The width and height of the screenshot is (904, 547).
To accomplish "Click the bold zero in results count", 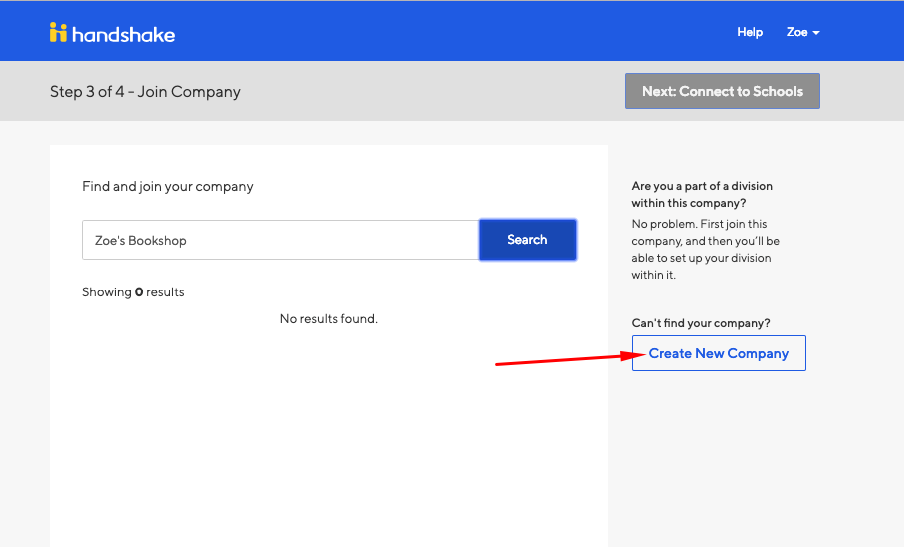I will point(139,292).
